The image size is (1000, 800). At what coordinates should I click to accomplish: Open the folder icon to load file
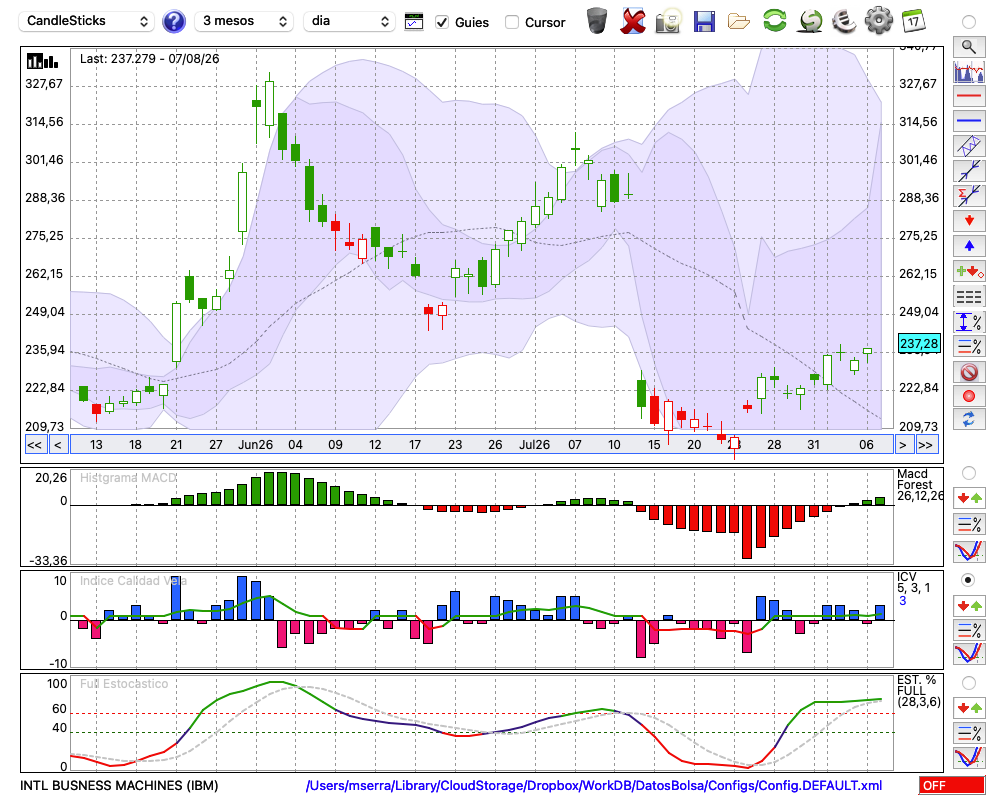[x=739, y=22]
